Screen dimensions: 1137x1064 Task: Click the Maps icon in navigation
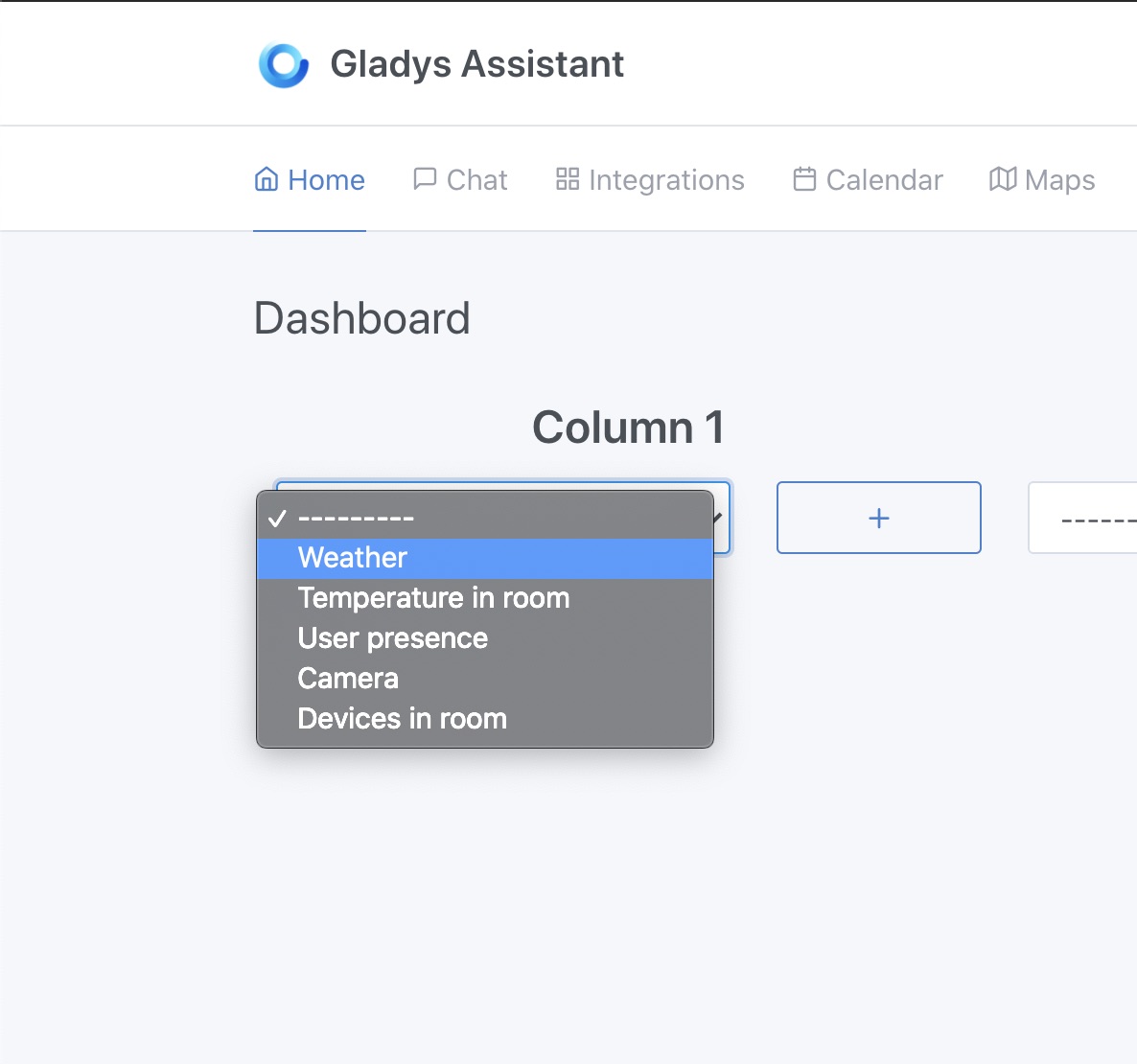click(x=1002, y=179)
